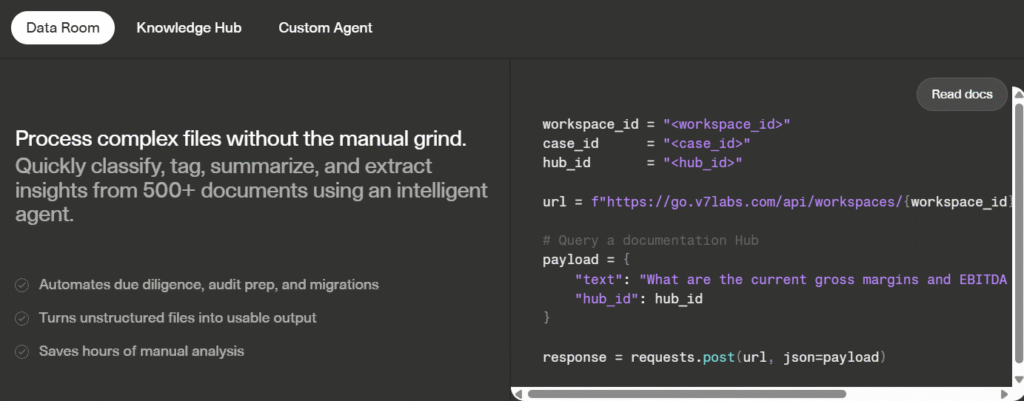Click the workspace_id assignment code line
This screenshot has height=401, width=1024.
667,124
